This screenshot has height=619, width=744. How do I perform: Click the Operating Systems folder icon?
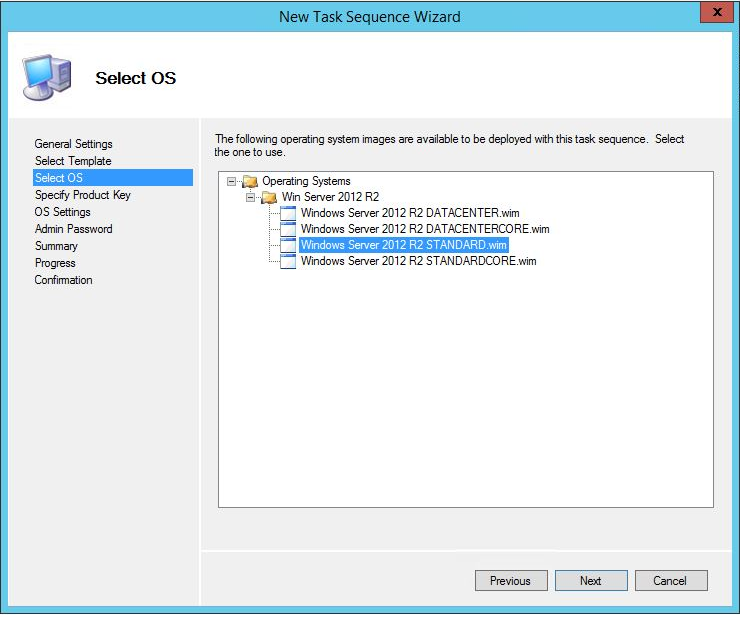pos(250,181)
